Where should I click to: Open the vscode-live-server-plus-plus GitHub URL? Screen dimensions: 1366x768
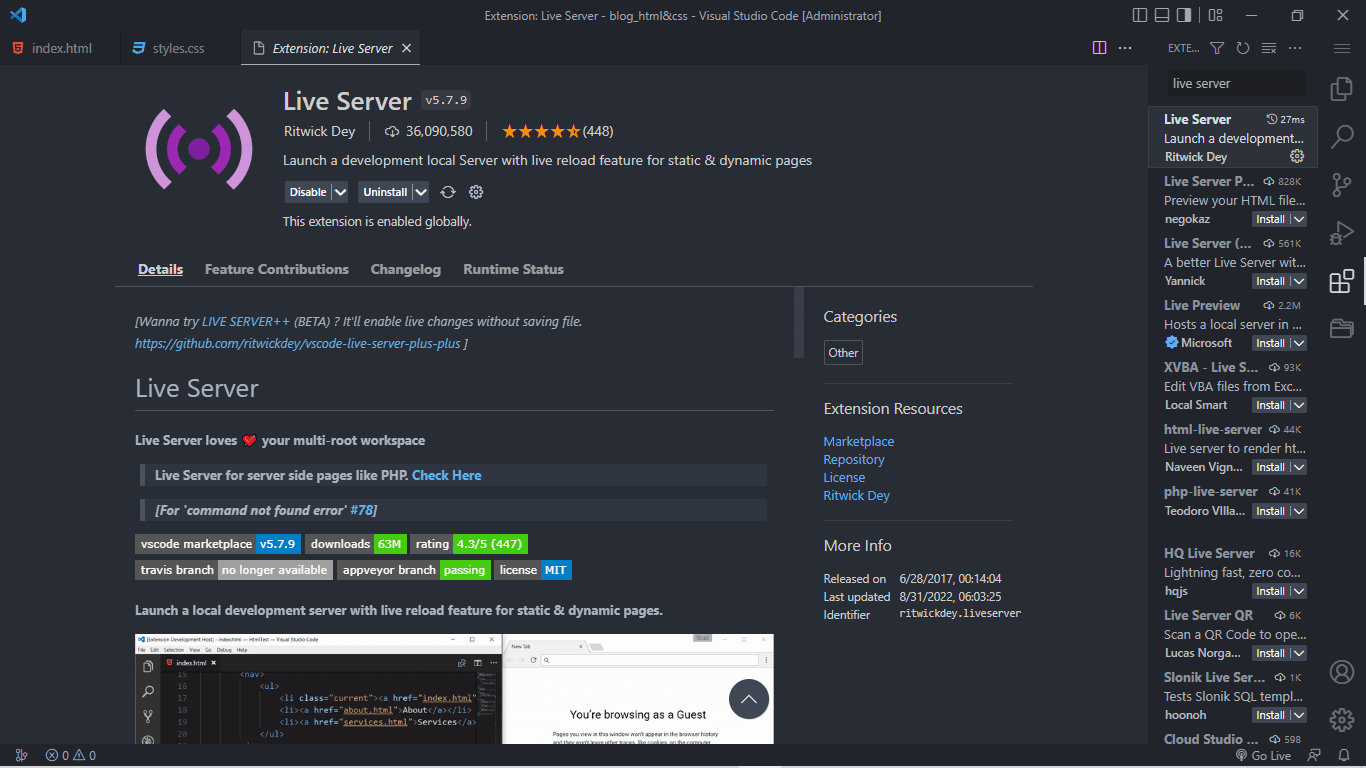coord(298,343)
